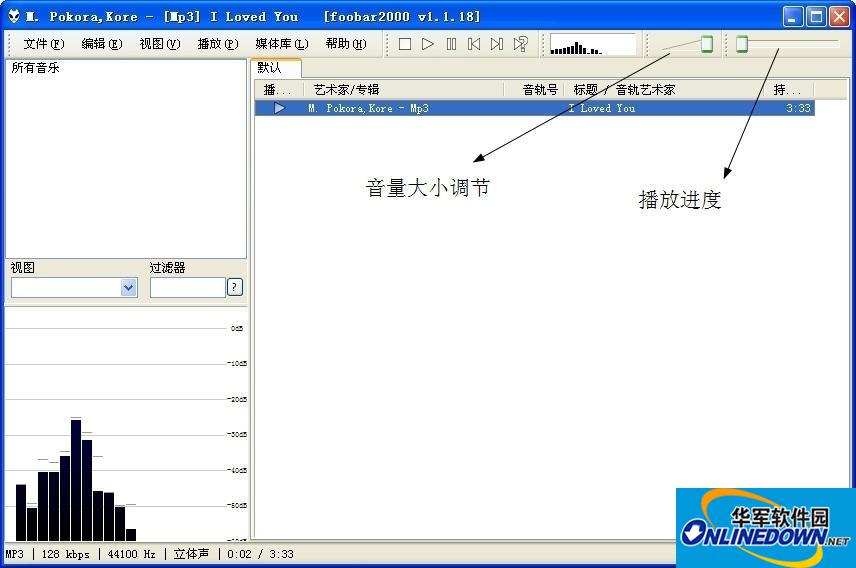Open the 媒体库(L) menu
The height and width of the screenshot is (568, 856).
pyautogui.click(x=282, y=44)
